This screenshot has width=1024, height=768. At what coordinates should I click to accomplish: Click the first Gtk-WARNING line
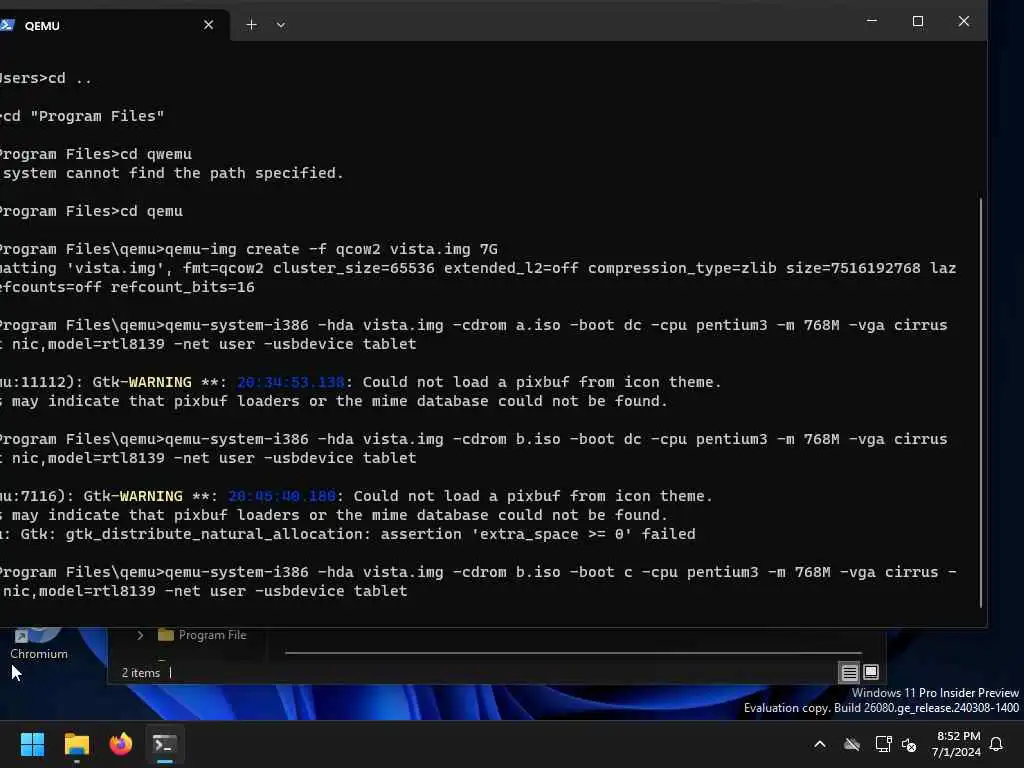tap(359, 382)
